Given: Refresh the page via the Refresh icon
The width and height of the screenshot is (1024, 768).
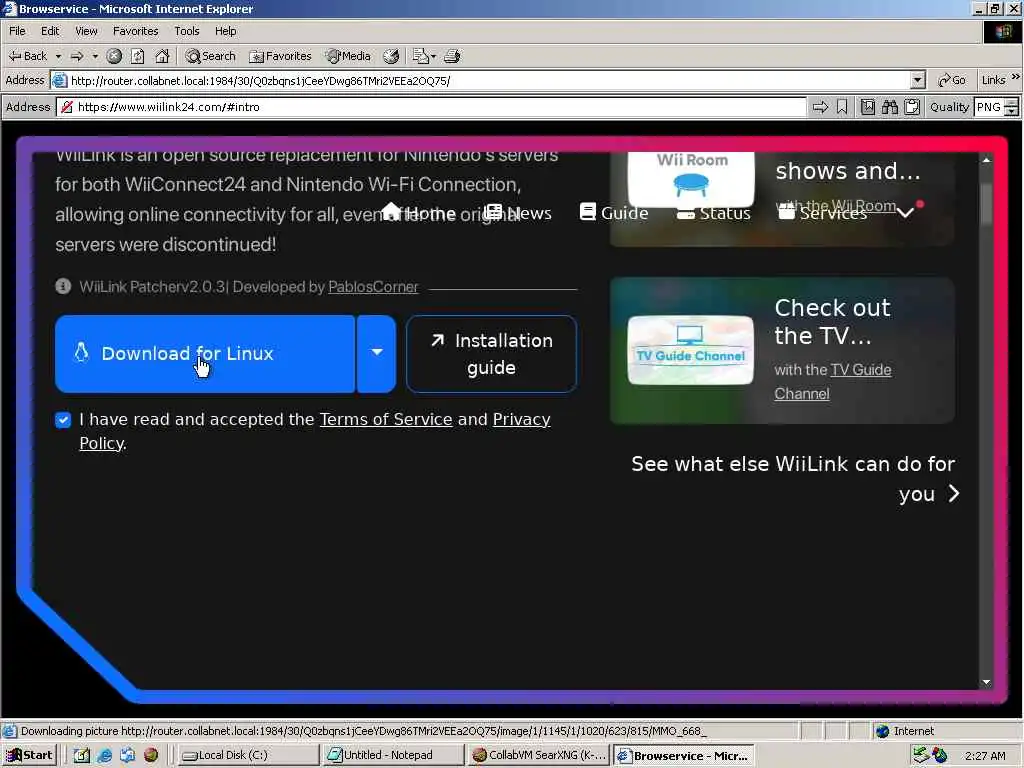Looking at the screenshot, I should coord(137,56).
